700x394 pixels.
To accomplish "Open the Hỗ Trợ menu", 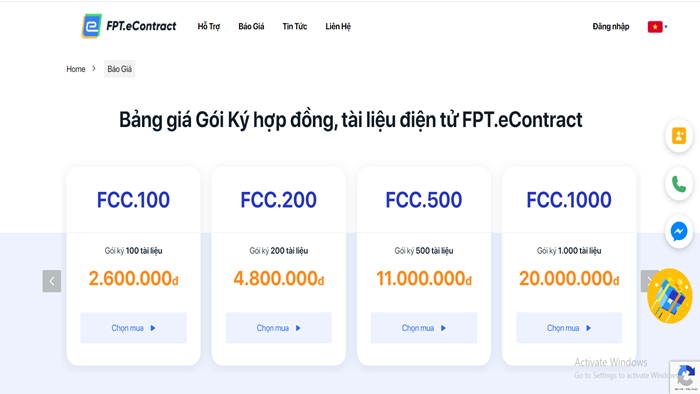I will tap(209, 26).
